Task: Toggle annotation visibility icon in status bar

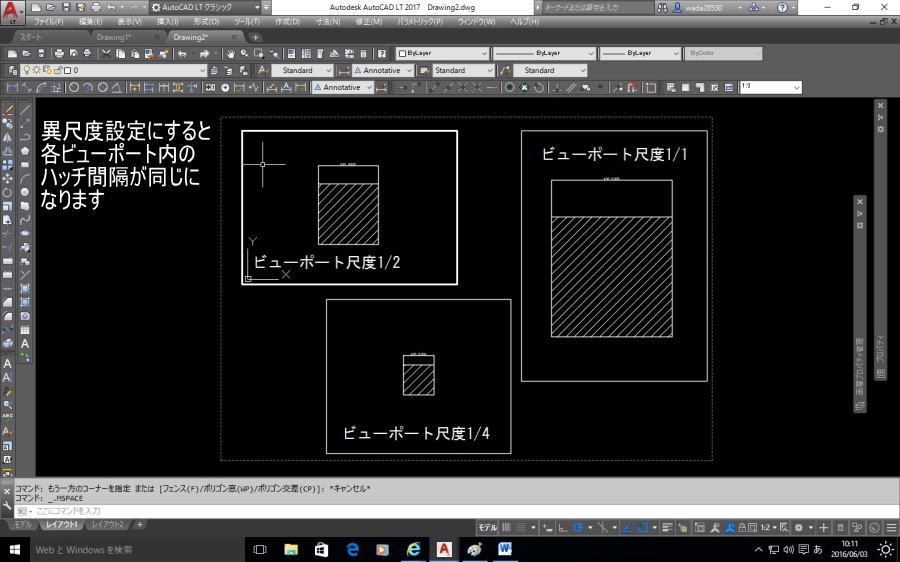Action: click(715, 527)
